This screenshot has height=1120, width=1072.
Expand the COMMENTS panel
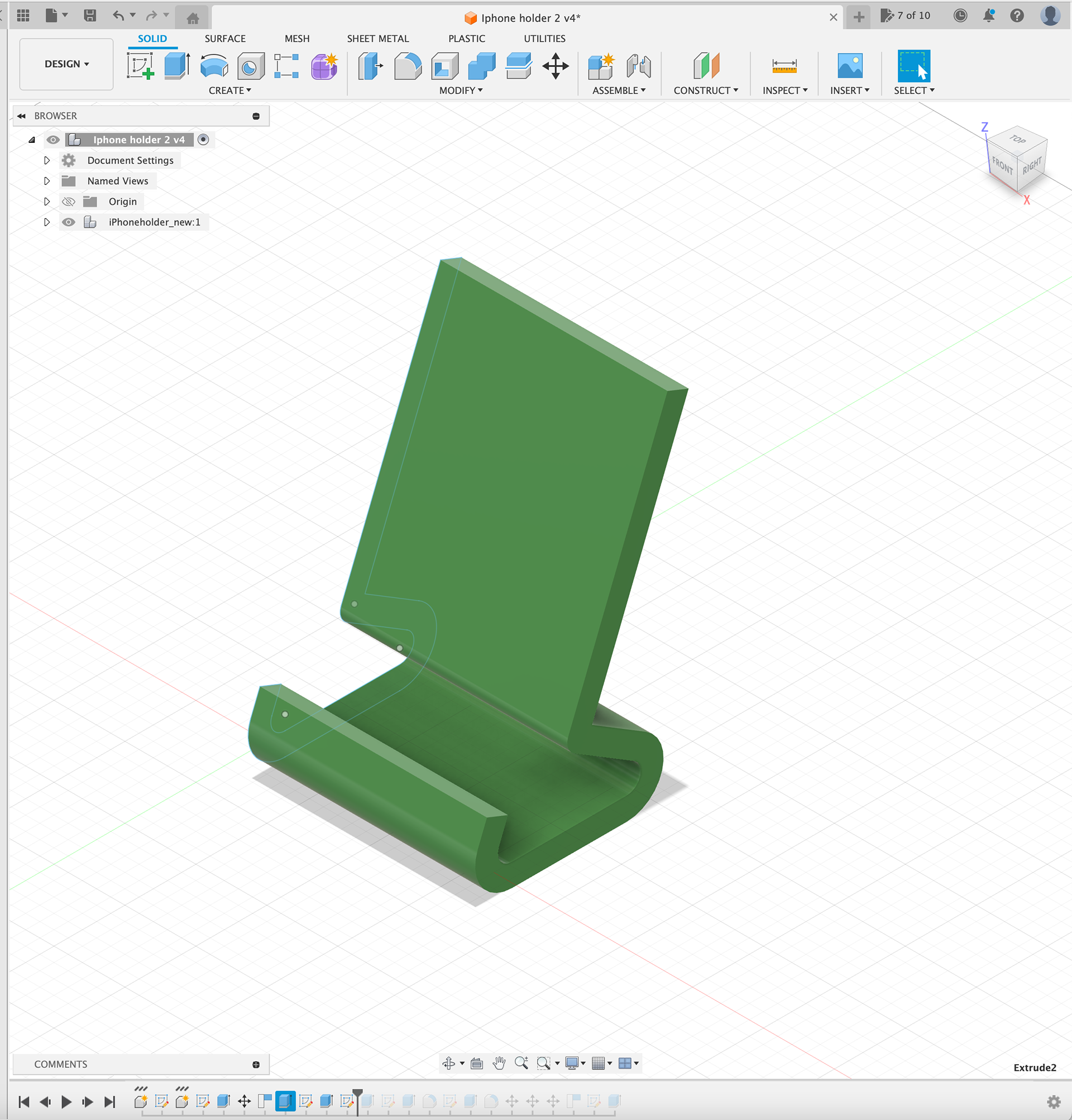[x=256, y=1064]
